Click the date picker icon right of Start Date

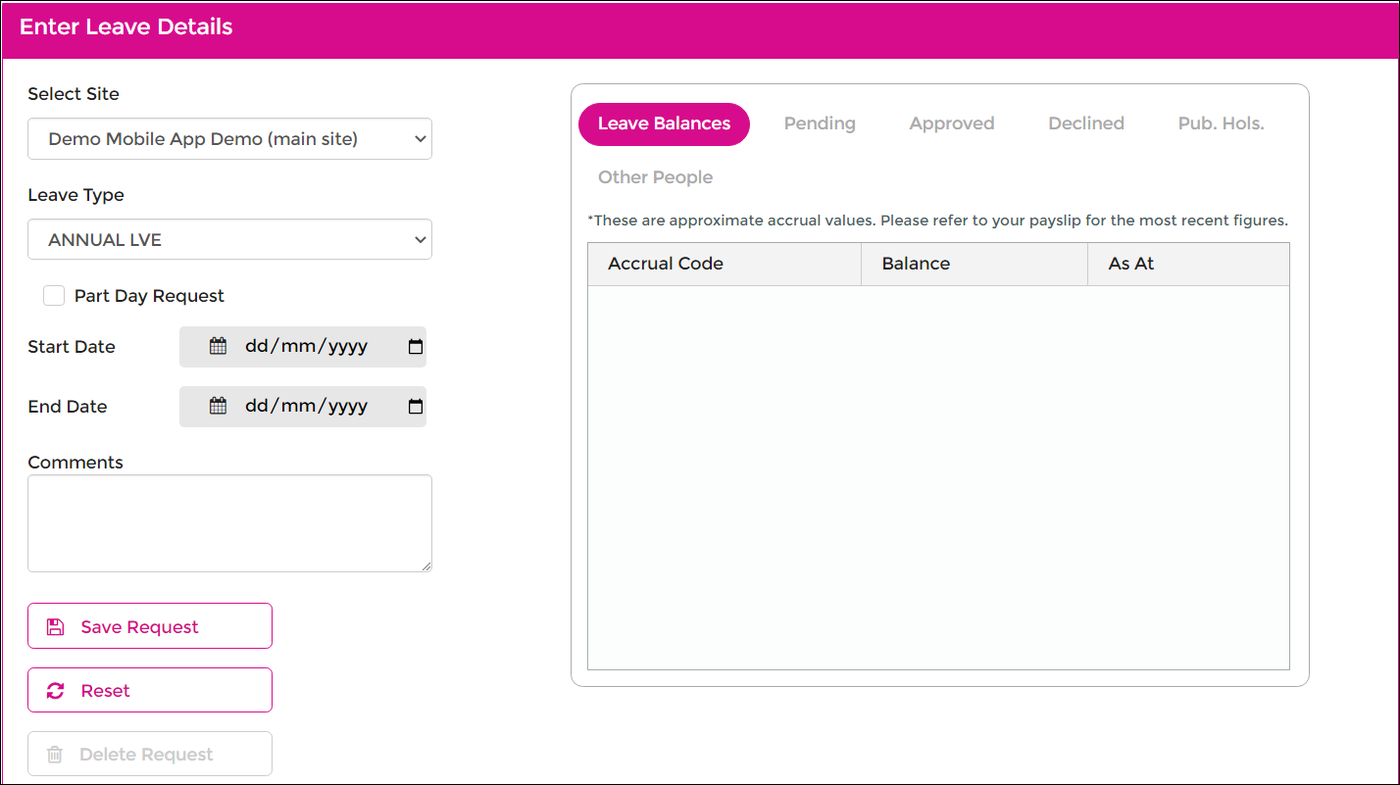(416, 346)
